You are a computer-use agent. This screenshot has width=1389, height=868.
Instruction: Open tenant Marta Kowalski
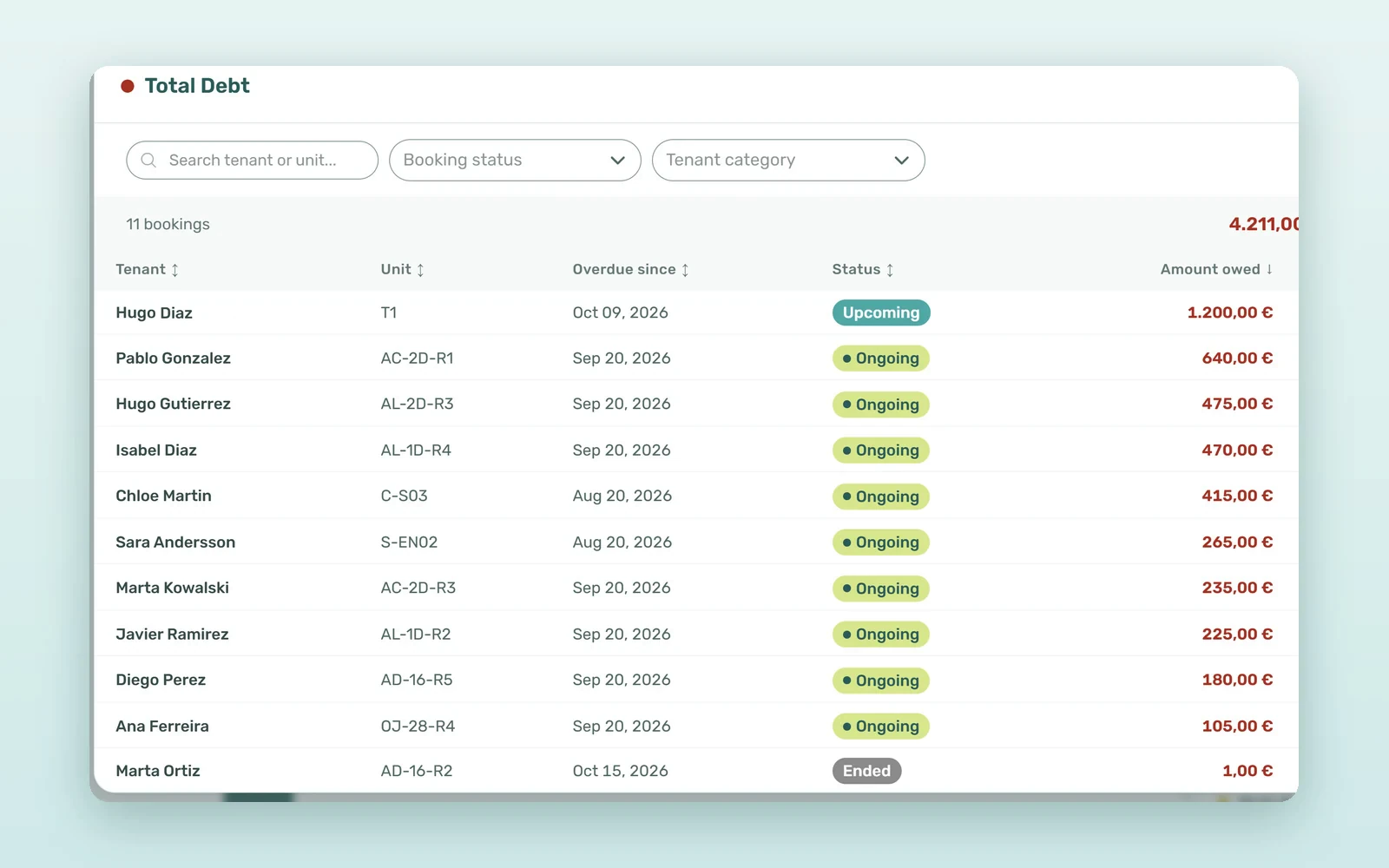[x=172, y=588]
